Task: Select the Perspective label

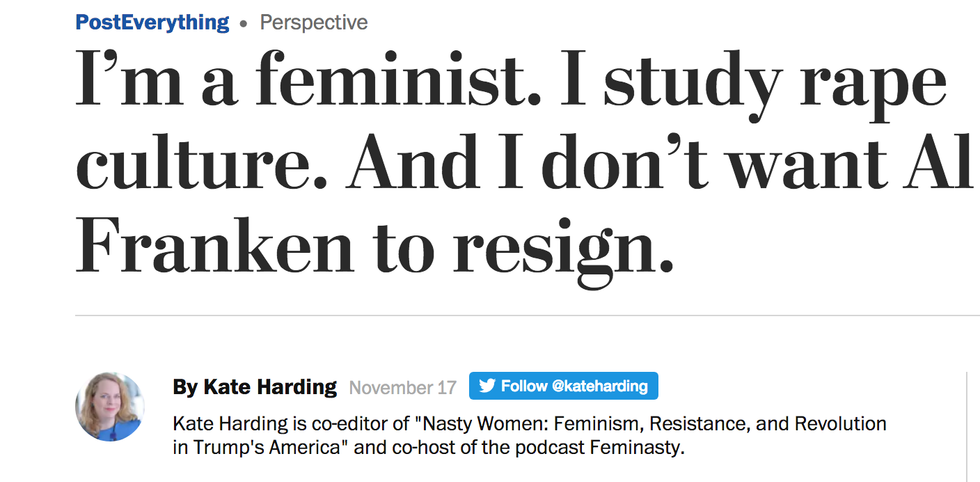Action: point(314,22)
